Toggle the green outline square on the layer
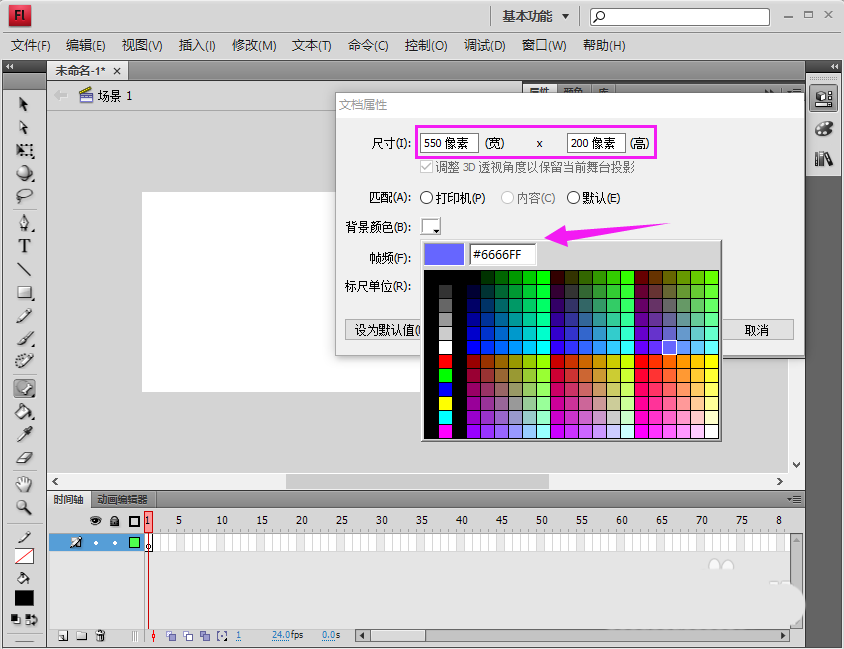844x649 pixels. (135, 542)
